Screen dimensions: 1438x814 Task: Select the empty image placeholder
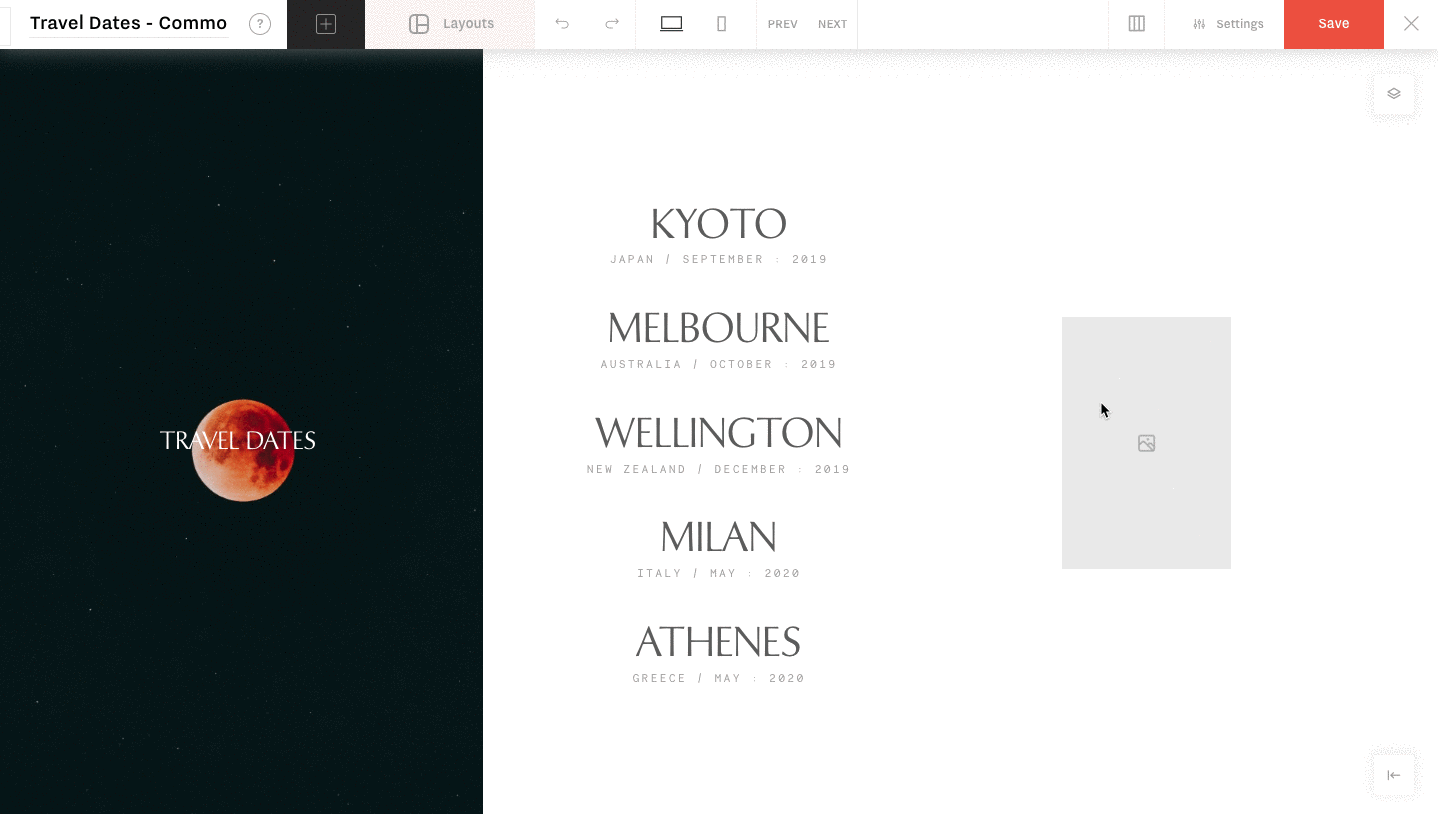(x=1146, y=443)
